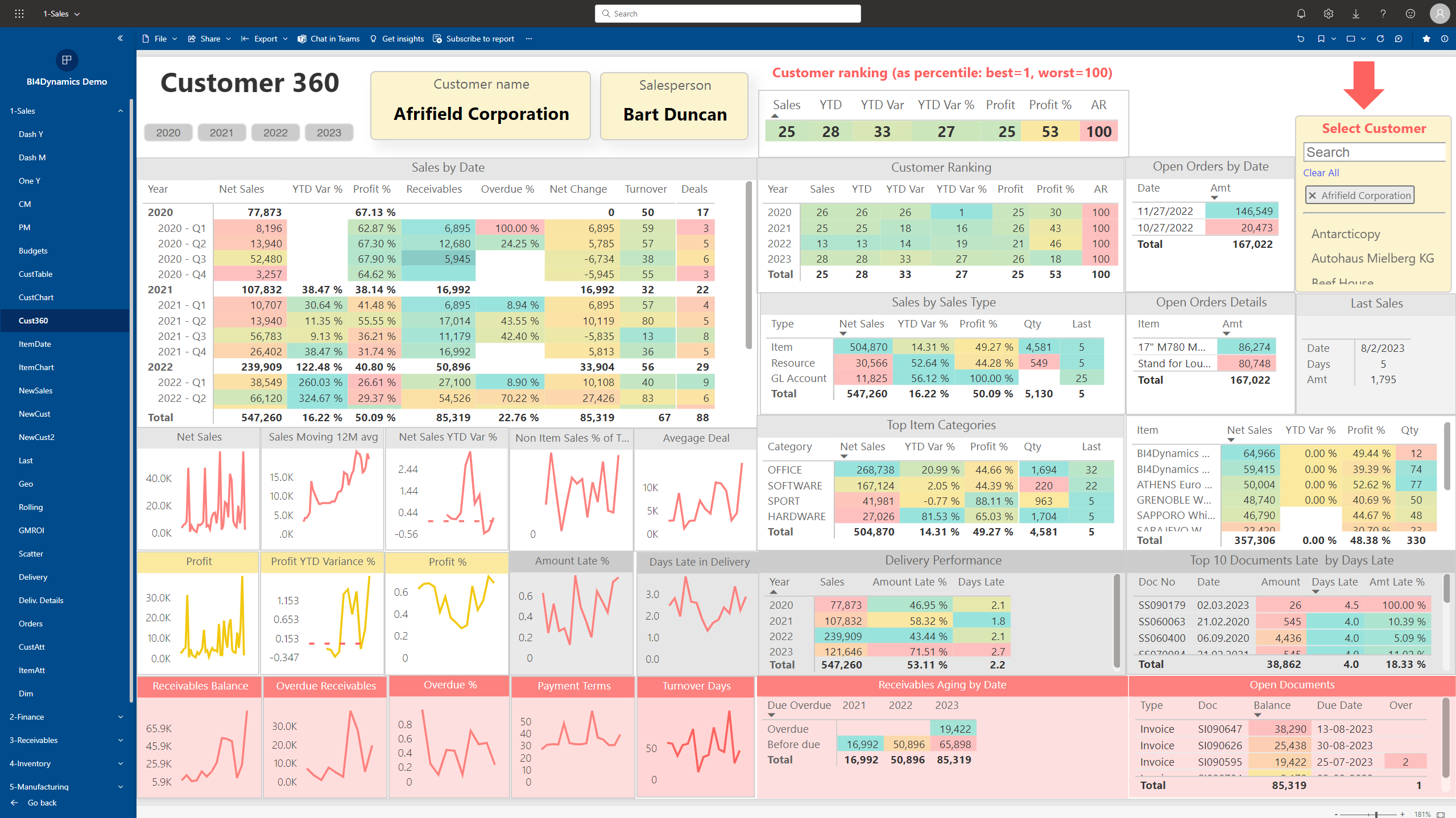Open the Comments icon

tap(1399, 39)
